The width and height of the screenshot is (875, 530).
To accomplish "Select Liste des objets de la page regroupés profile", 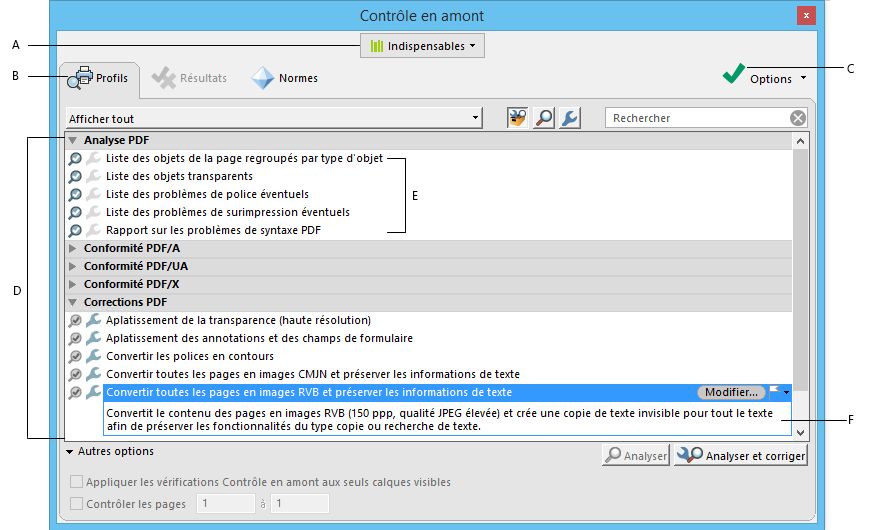I will [244, 158].
